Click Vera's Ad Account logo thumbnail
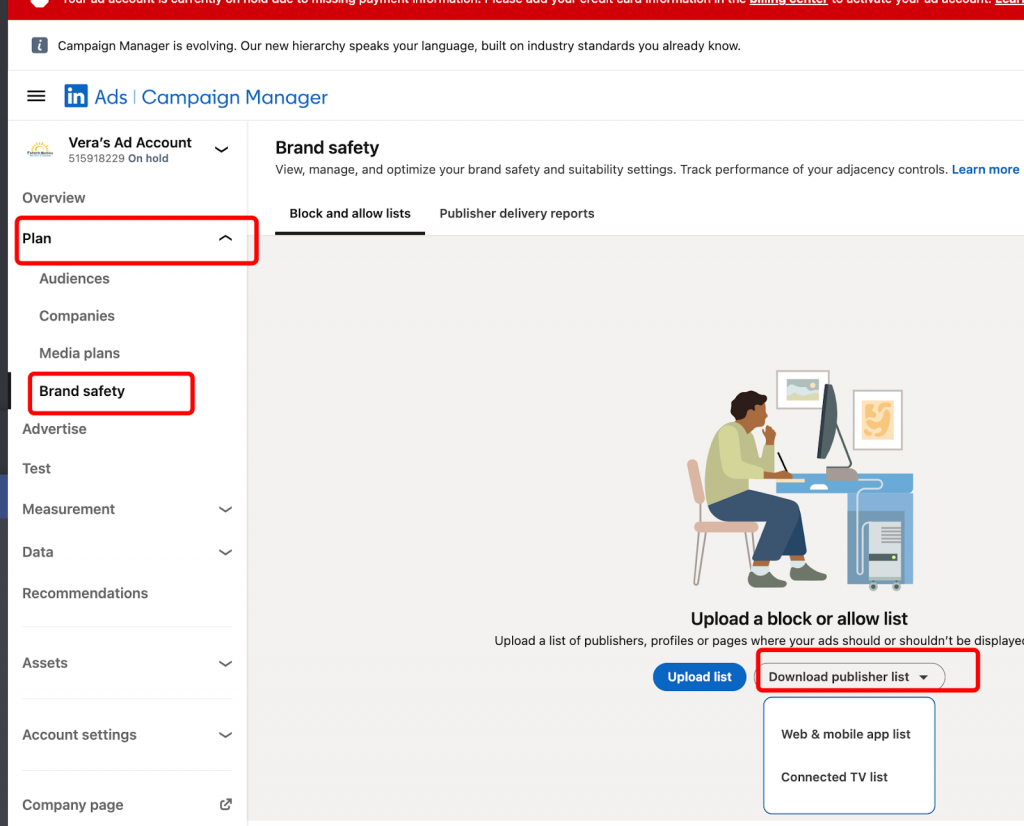1024x826 pixels. (40, 150)
